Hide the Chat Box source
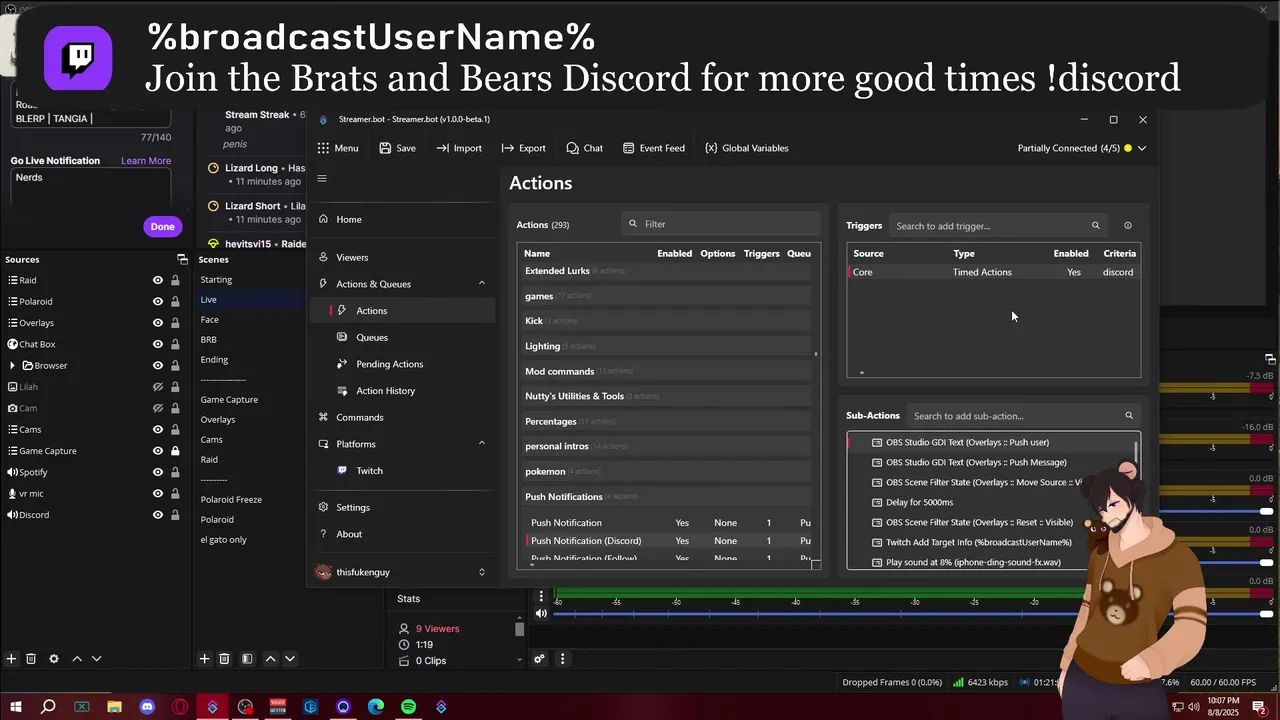This screenshot has width=1280, height=720. [158, 345]
